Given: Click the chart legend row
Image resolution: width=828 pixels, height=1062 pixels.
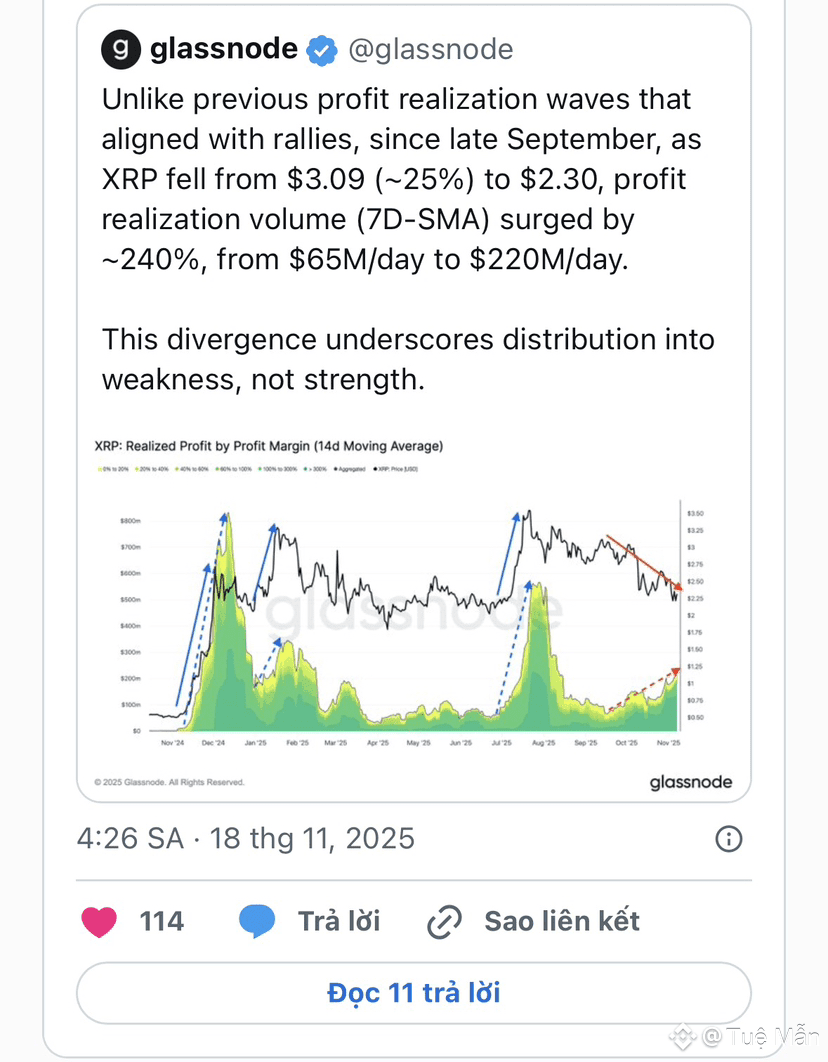Looking at the screenshot, I should click(257, 469).
